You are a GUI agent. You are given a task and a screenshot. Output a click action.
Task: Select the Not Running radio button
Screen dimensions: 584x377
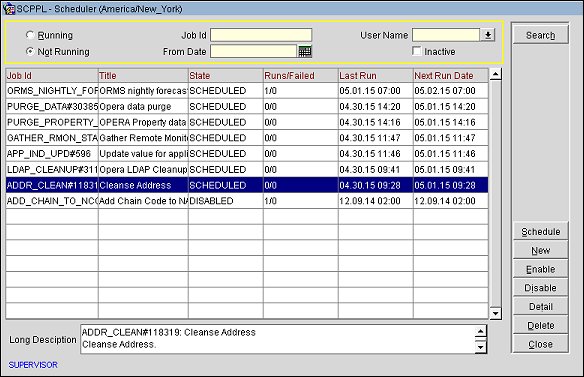point(30,51)
